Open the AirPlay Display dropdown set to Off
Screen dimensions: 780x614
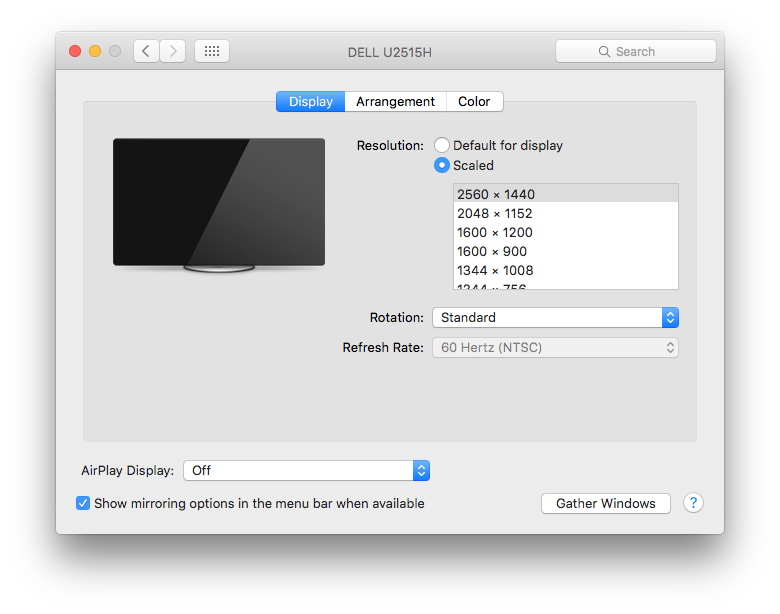[306, 470]
